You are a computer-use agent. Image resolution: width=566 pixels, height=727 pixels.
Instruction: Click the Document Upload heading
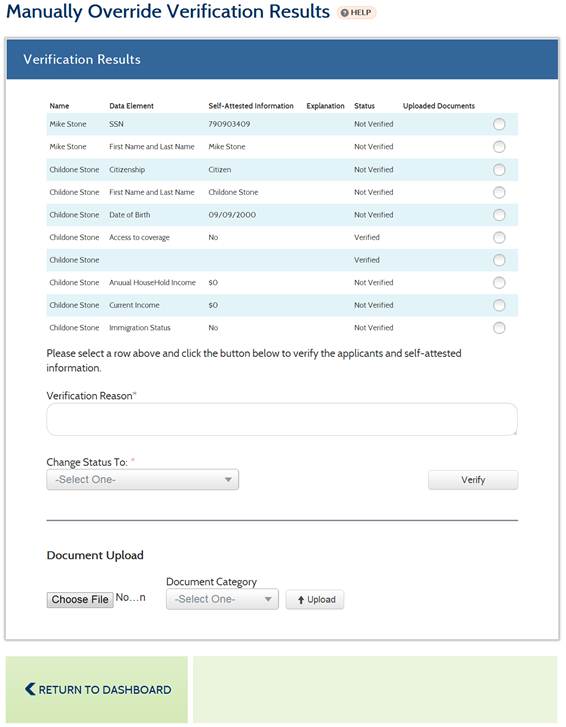[x=95, y=555]
